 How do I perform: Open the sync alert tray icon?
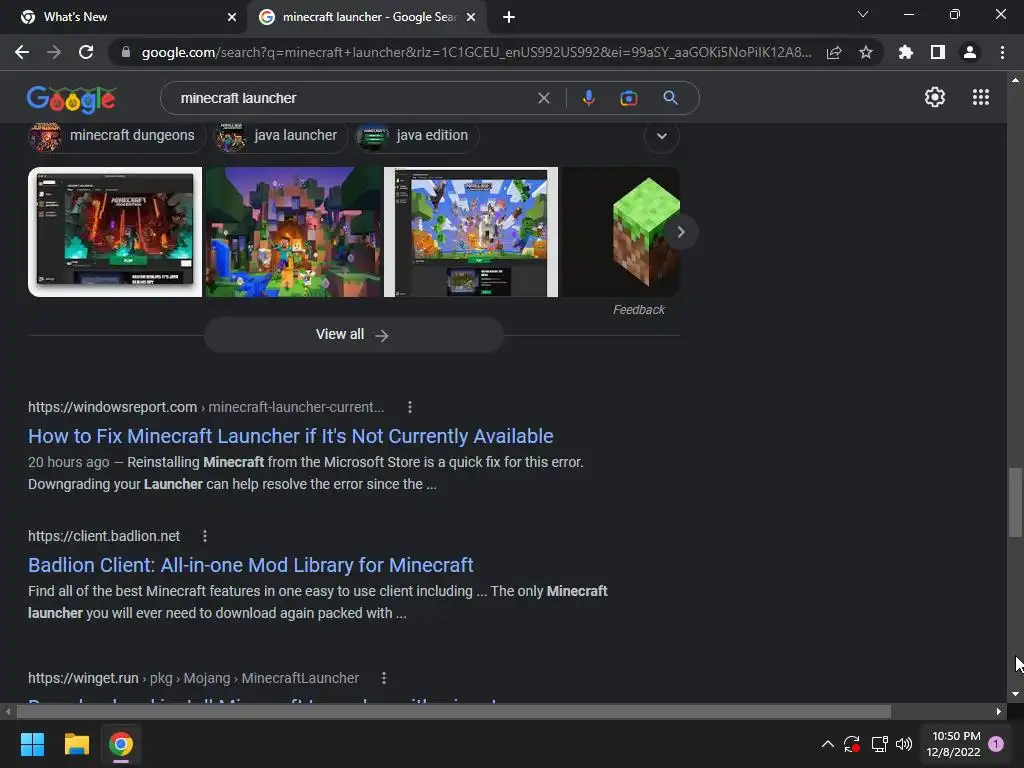coord(852,744)
